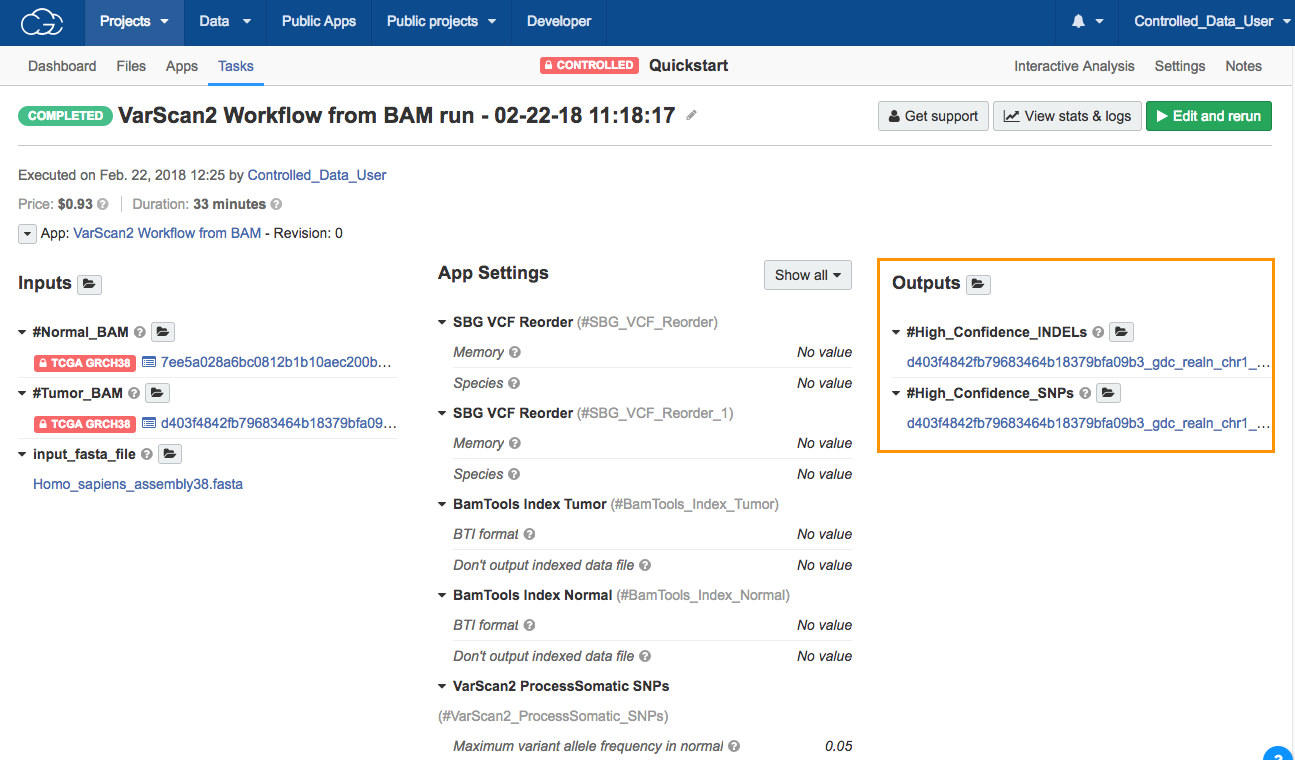The image size is (1295, 760).
Task: Click help icon next to #Normal_BAM
Action: pyautogui.click(x=140, y=332)
